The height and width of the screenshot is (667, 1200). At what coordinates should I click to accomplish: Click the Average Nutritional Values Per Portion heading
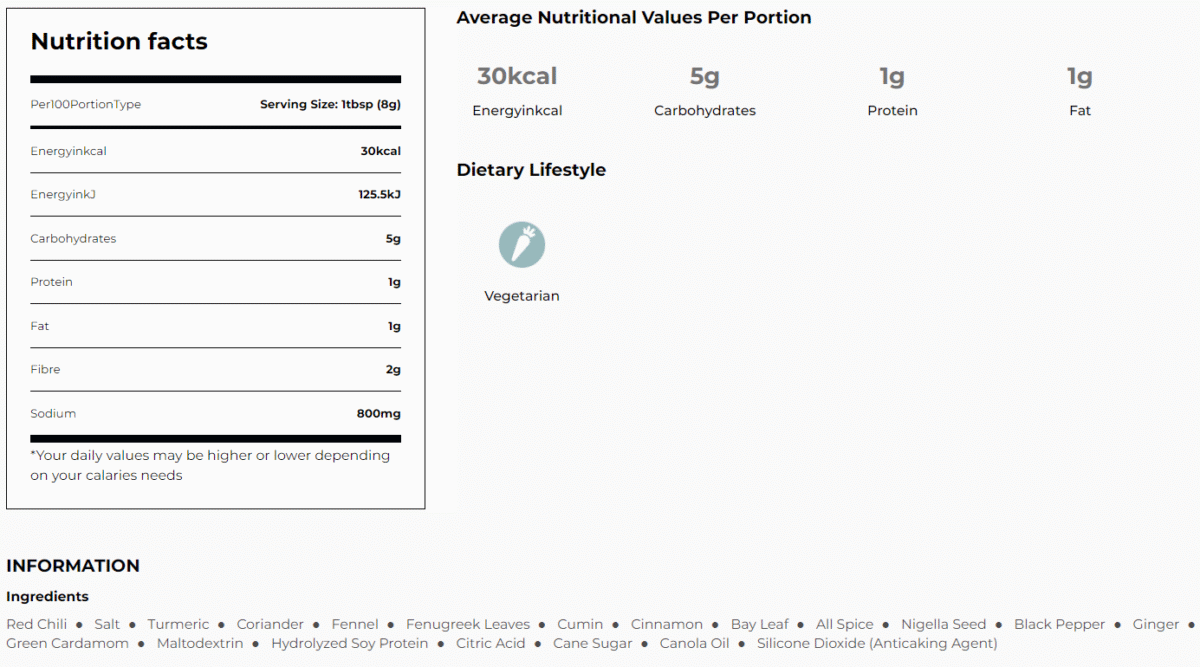click(634, 18)
